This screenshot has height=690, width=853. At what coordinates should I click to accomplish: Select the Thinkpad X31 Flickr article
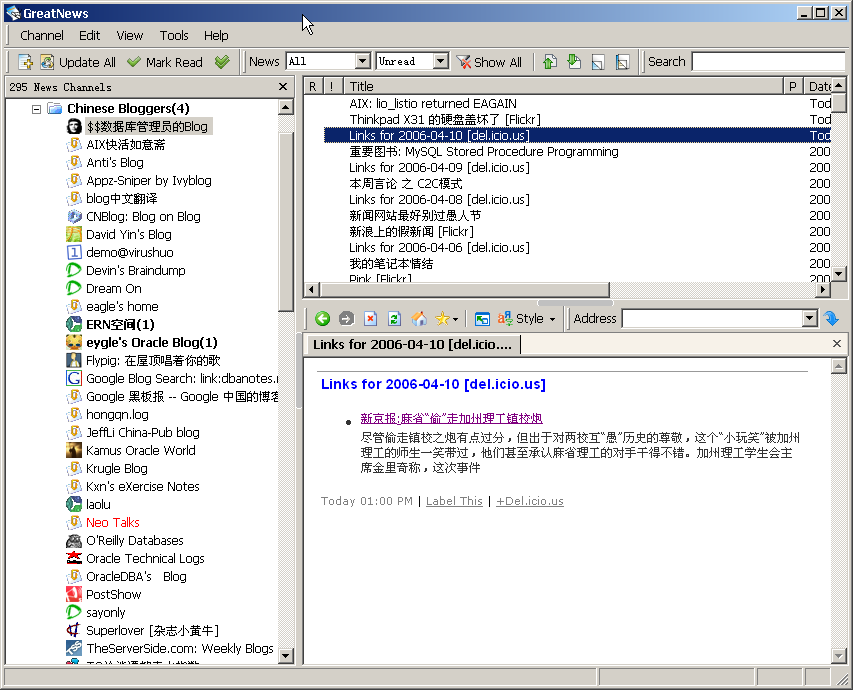[x=445, y=119]
